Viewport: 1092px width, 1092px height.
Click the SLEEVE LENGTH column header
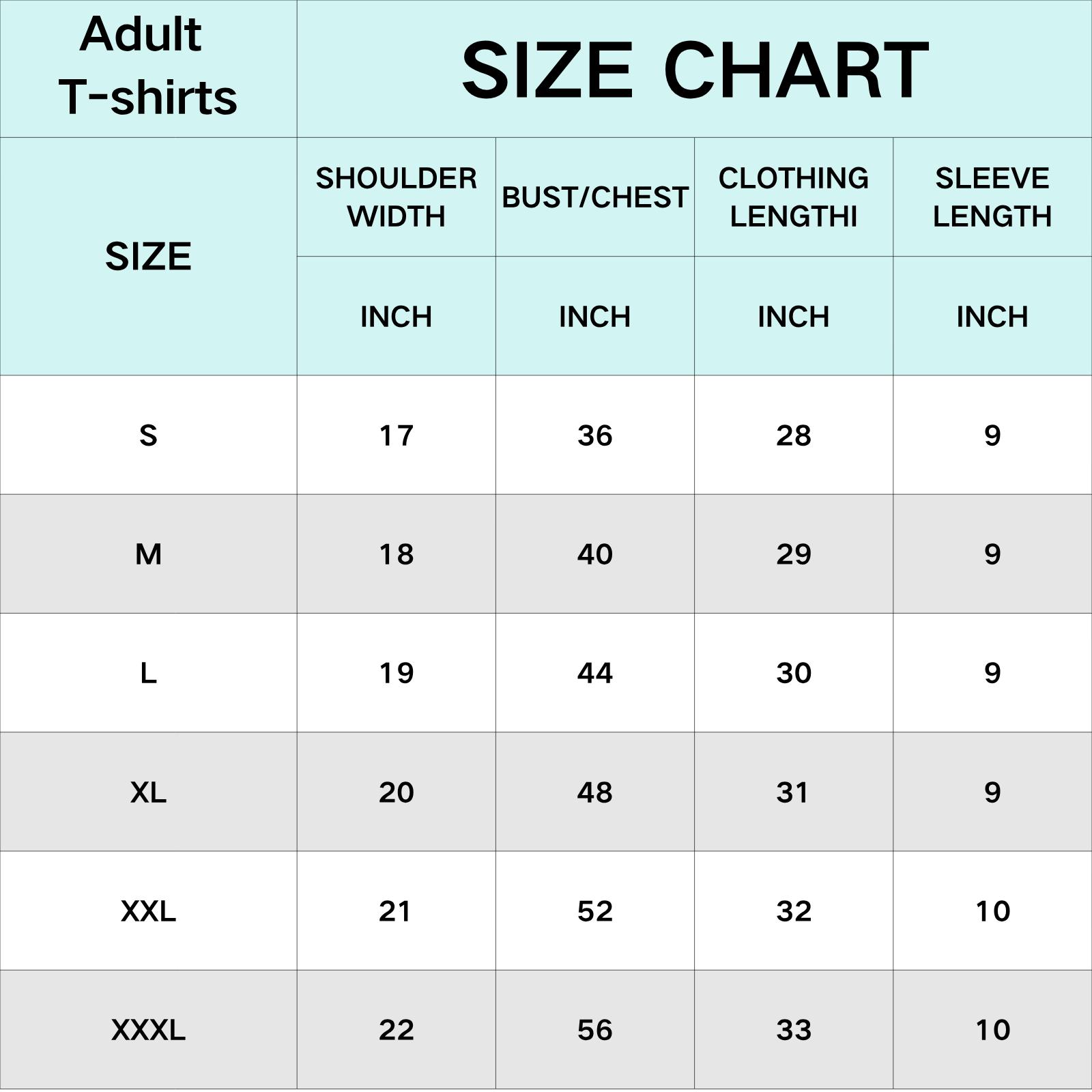click(x=992, y=197)
